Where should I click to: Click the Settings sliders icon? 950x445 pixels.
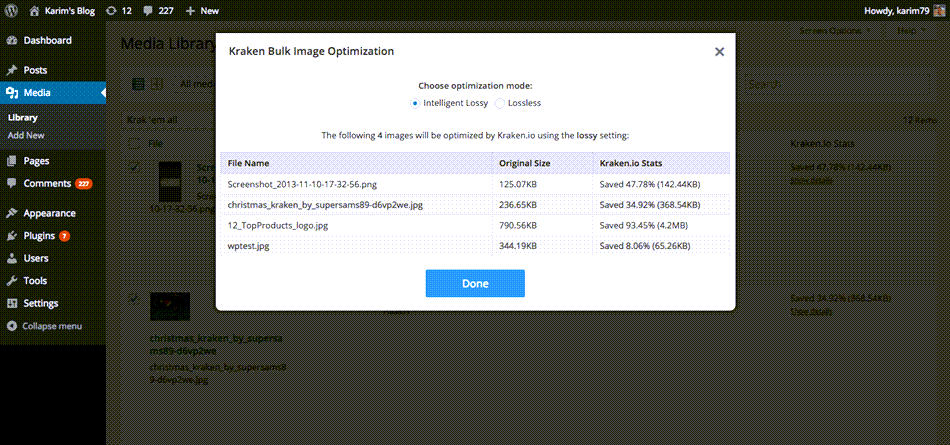coord(12,303)
